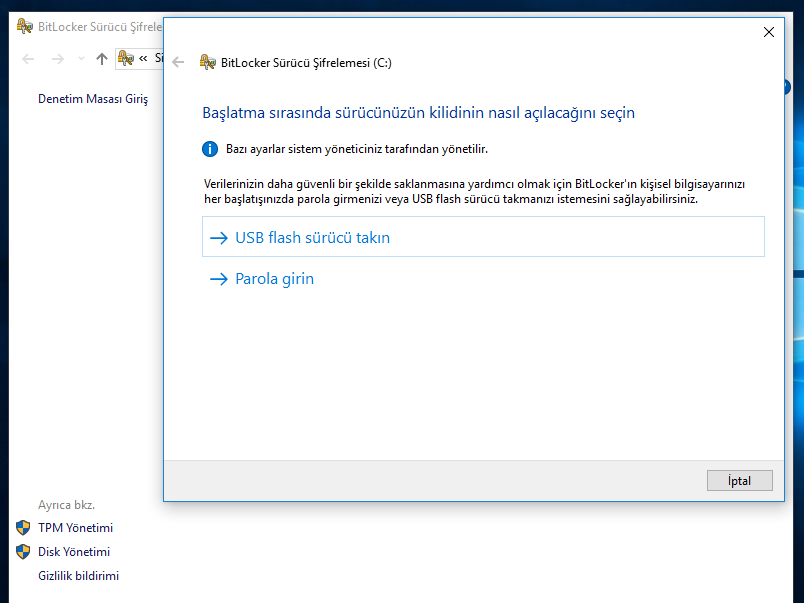The width and height of the screenshot is (804, 603).
Task: Click the shield icon next to Disk Yönetimi
Action: (23, 552)
